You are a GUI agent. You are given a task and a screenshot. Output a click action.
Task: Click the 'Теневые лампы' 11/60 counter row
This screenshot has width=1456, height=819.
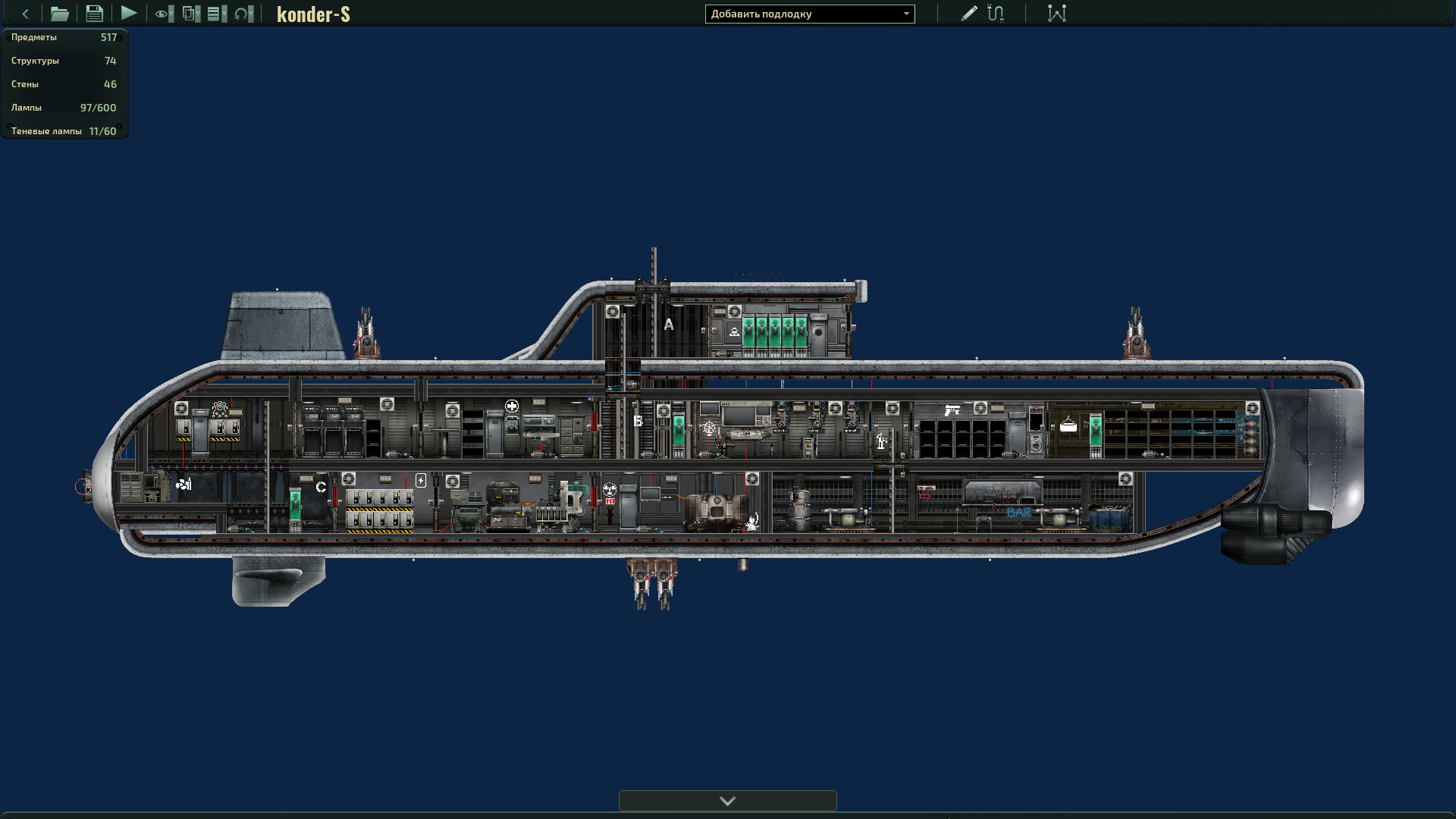pos(64,131)
